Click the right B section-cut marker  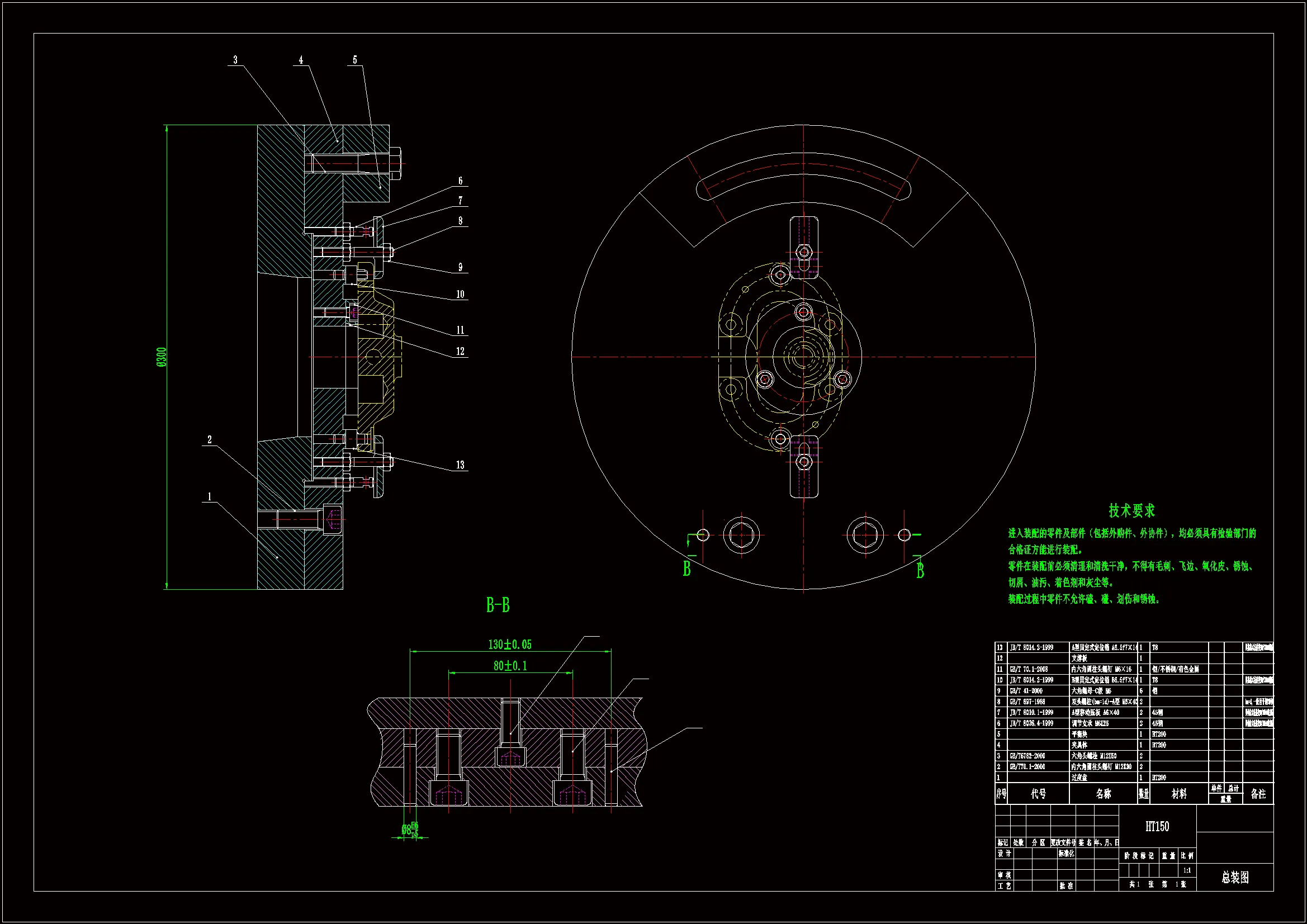click(920, 570)
